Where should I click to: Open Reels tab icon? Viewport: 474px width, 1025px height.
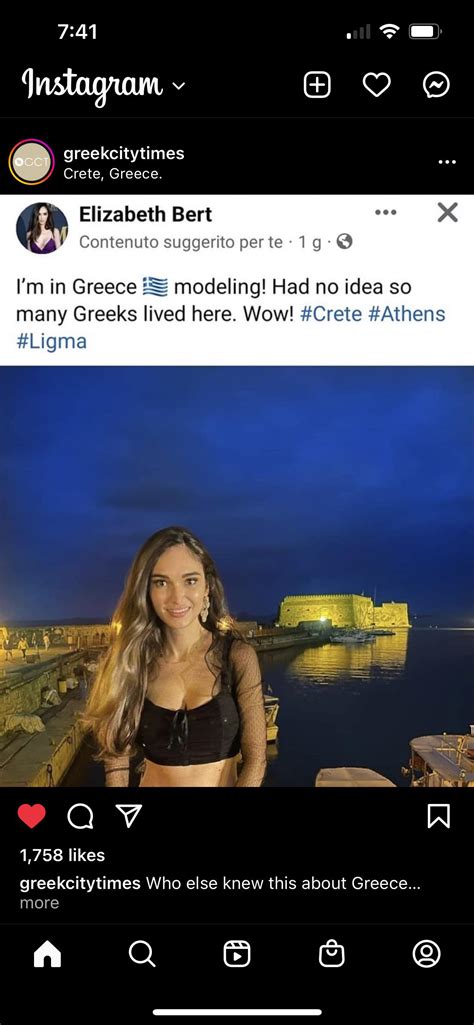point(237,954)
